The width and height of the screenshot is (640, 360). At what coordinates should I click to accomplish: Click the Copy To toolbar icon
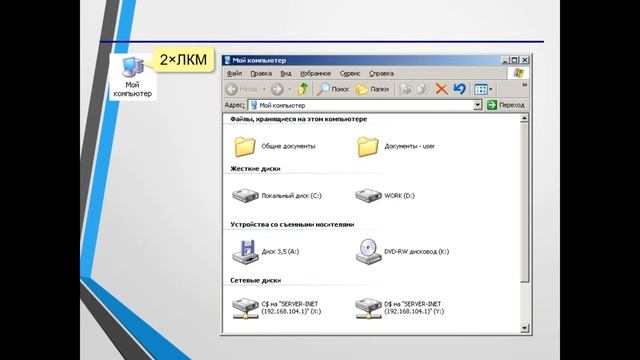[x=423, y=89]
